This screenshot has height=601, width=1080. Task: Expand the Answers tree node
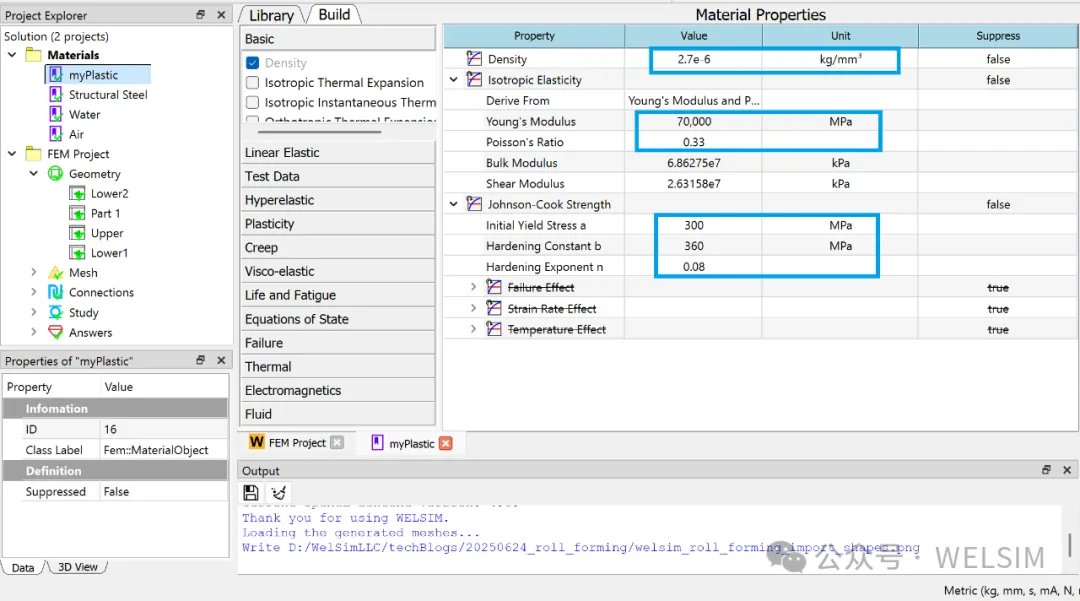tap(34, 332)
